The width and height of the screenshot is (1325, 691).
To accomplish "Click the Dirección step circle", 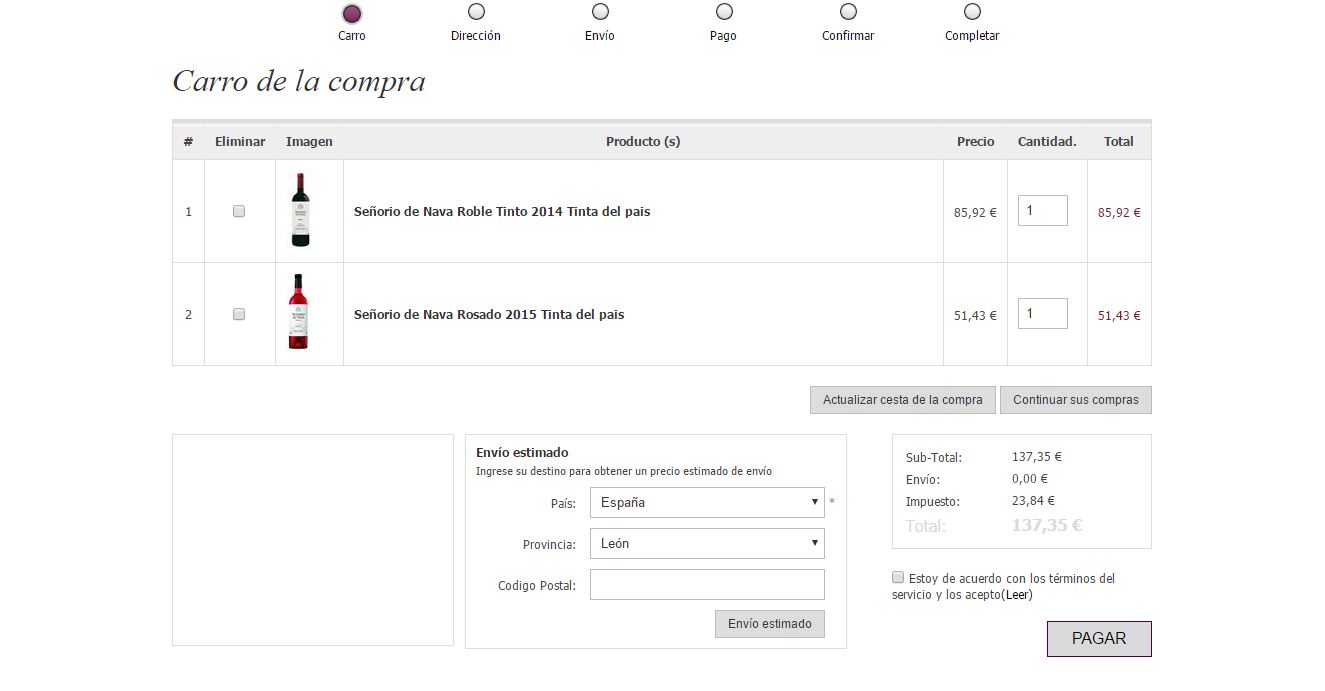I will pos(476,11).
